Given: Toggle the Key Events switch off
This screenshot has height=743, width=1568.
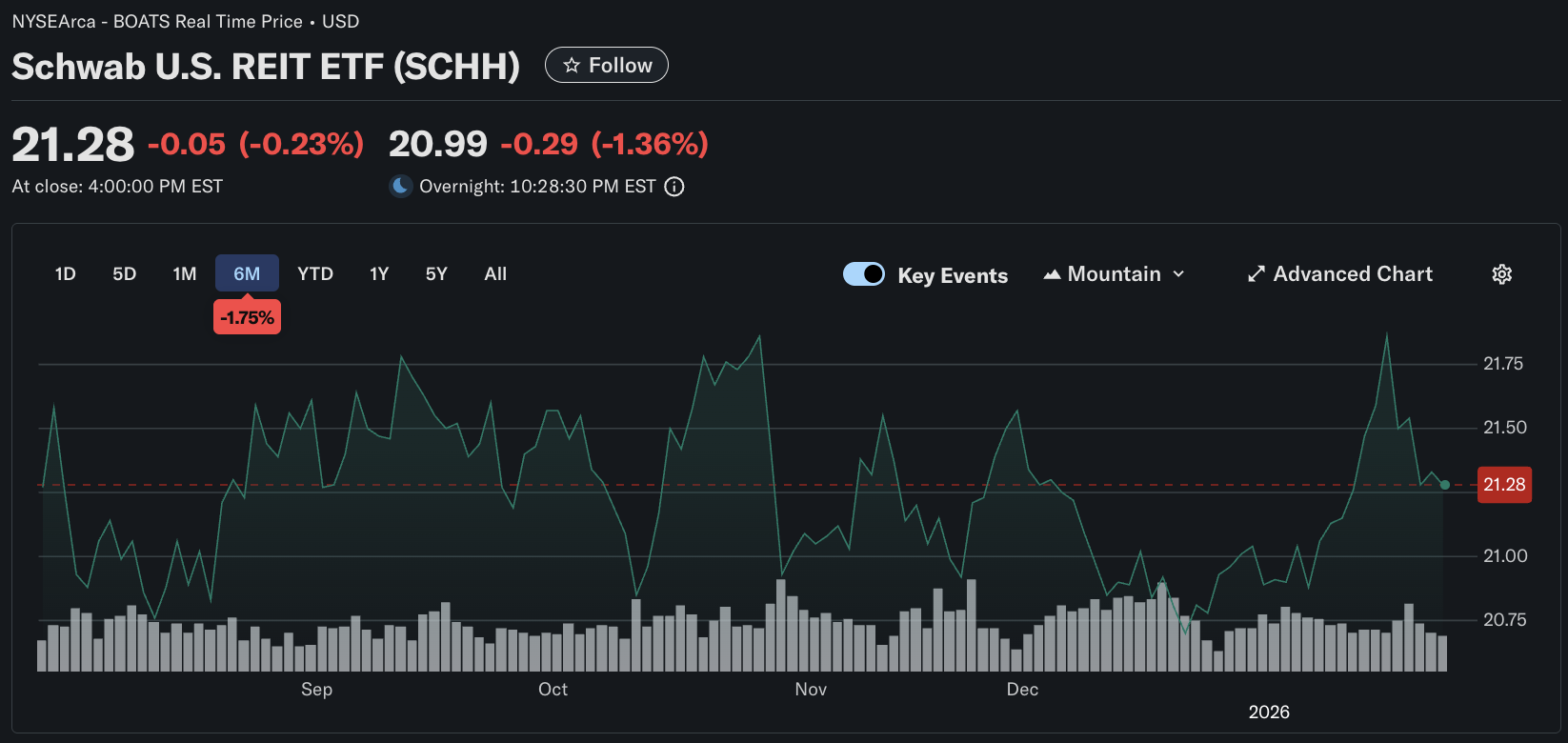Looking at the screenshot, I should pyautogui.click(x=864, y=274).
